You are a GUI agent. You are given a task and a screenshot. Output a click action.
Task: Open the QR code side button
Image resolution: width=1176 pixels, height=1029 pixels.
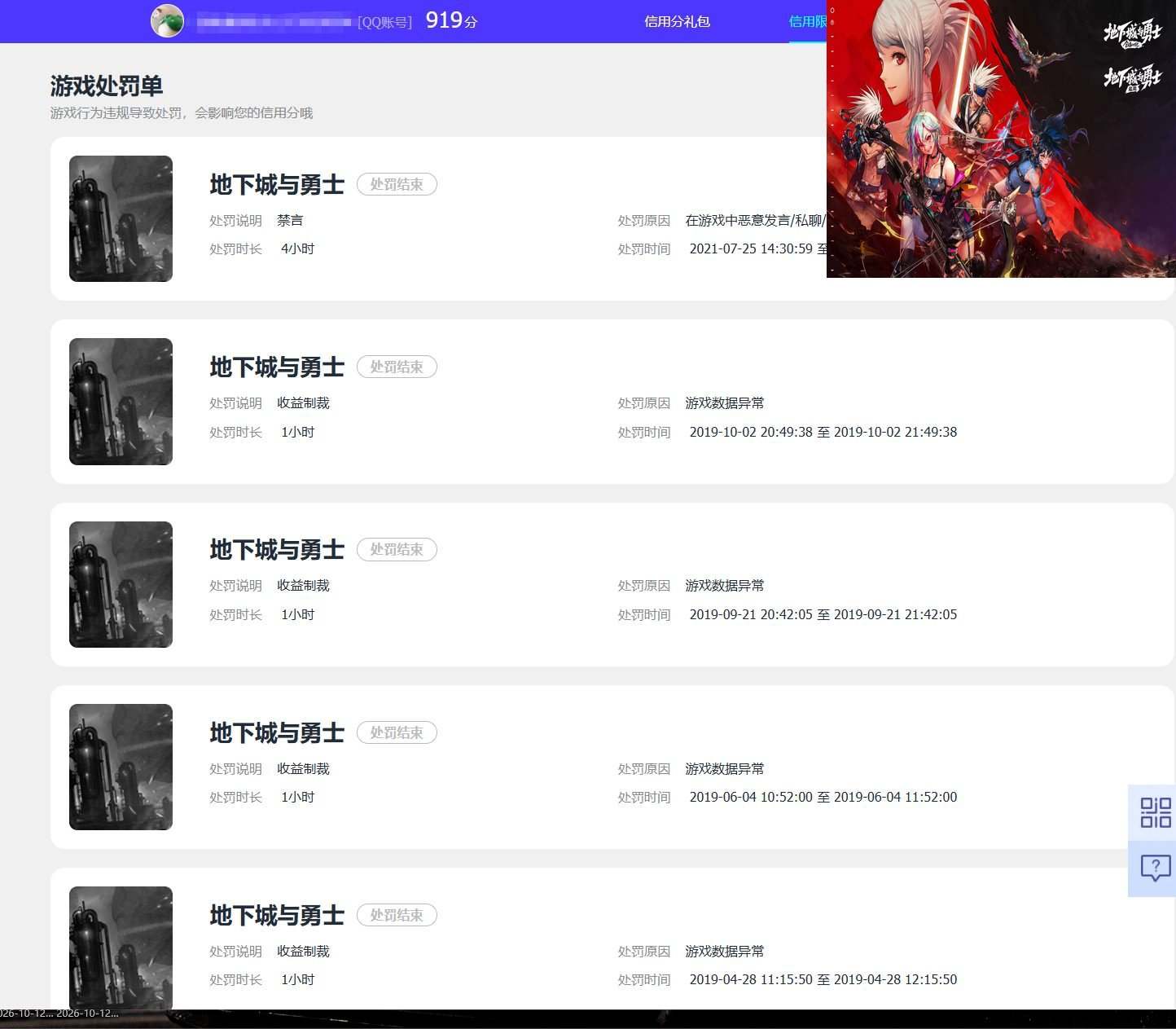[1155, 812]
